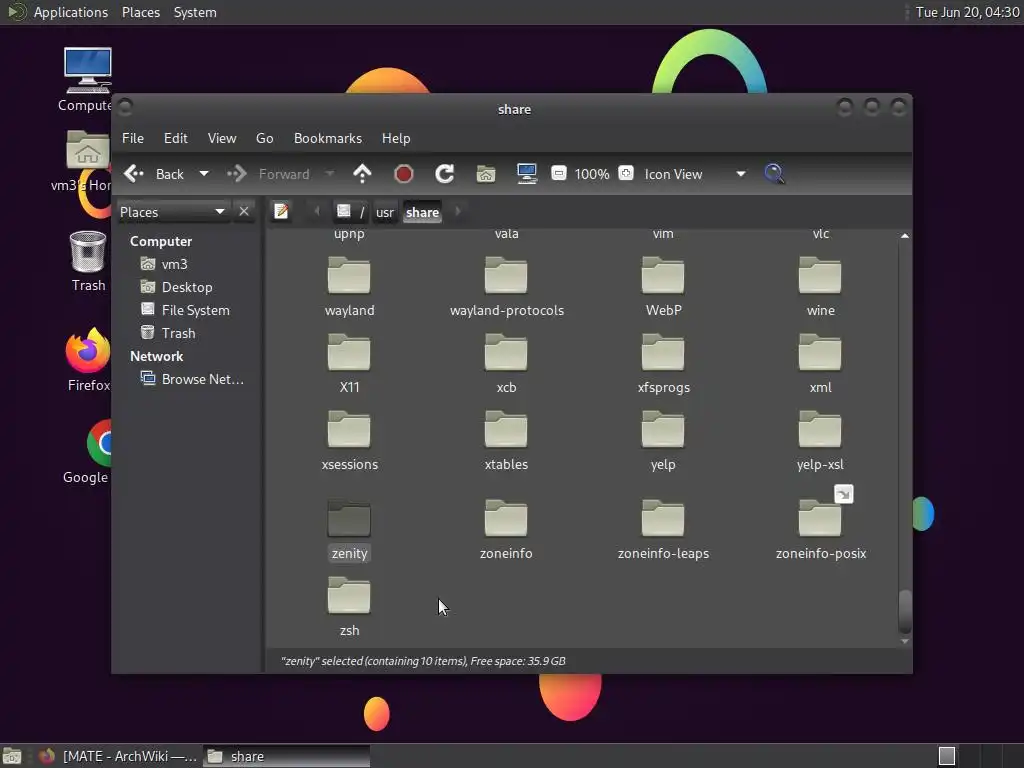The image size is (1024, 768).
Task: Click the clock in the top panel
Action: [x=967, y=12]
